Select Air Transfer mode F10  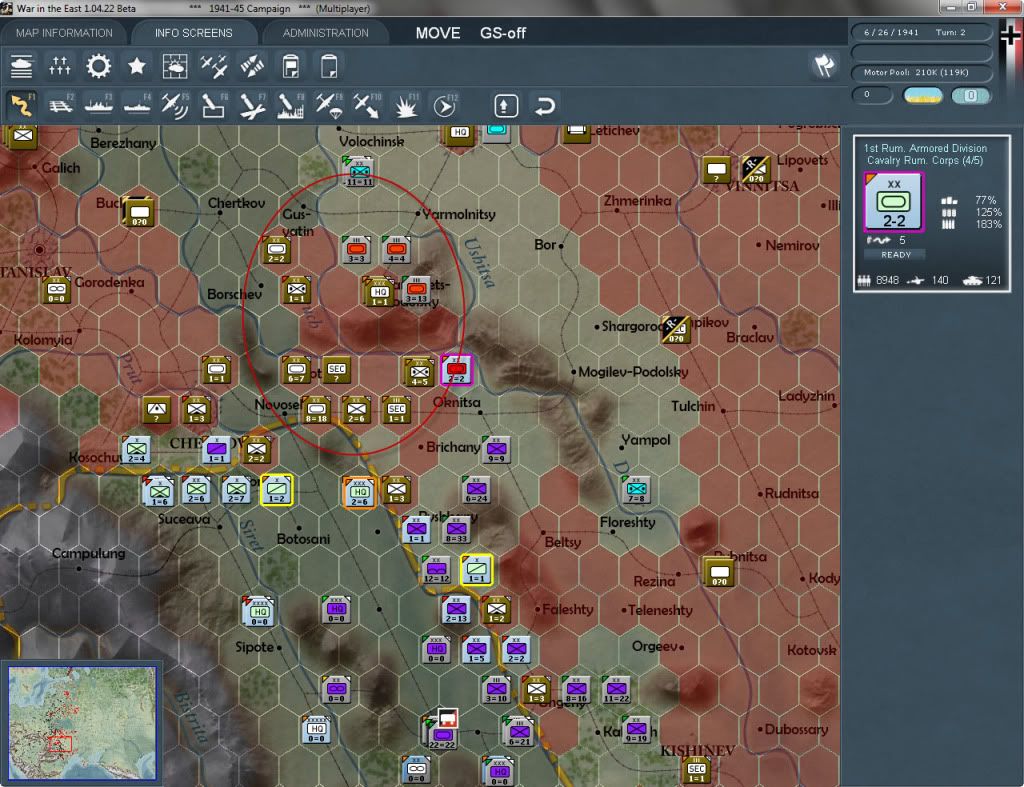367,105
